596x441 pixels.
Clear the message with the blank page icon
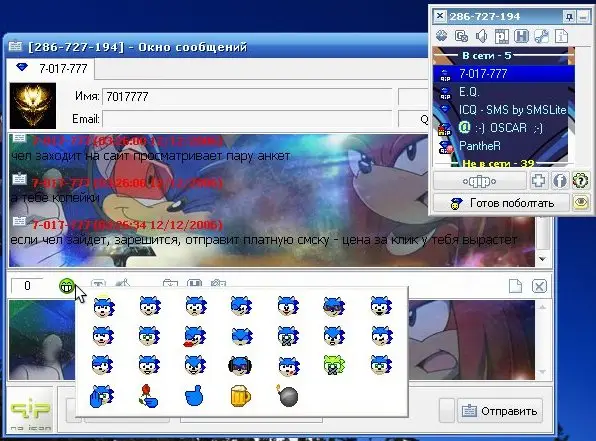pos(515,286)
